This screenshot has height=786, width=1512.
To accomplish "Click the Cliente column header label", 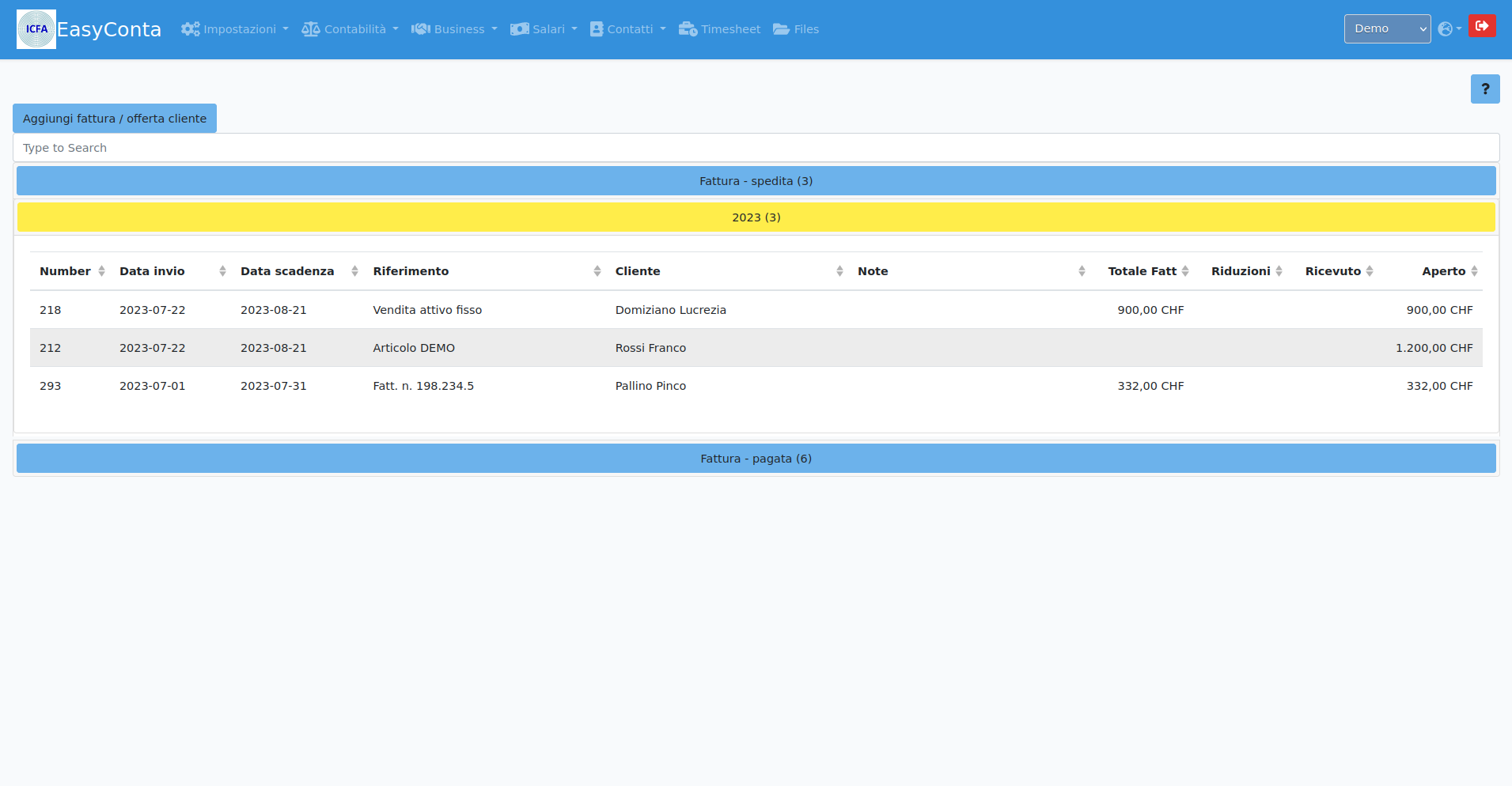I will [638, 271].
